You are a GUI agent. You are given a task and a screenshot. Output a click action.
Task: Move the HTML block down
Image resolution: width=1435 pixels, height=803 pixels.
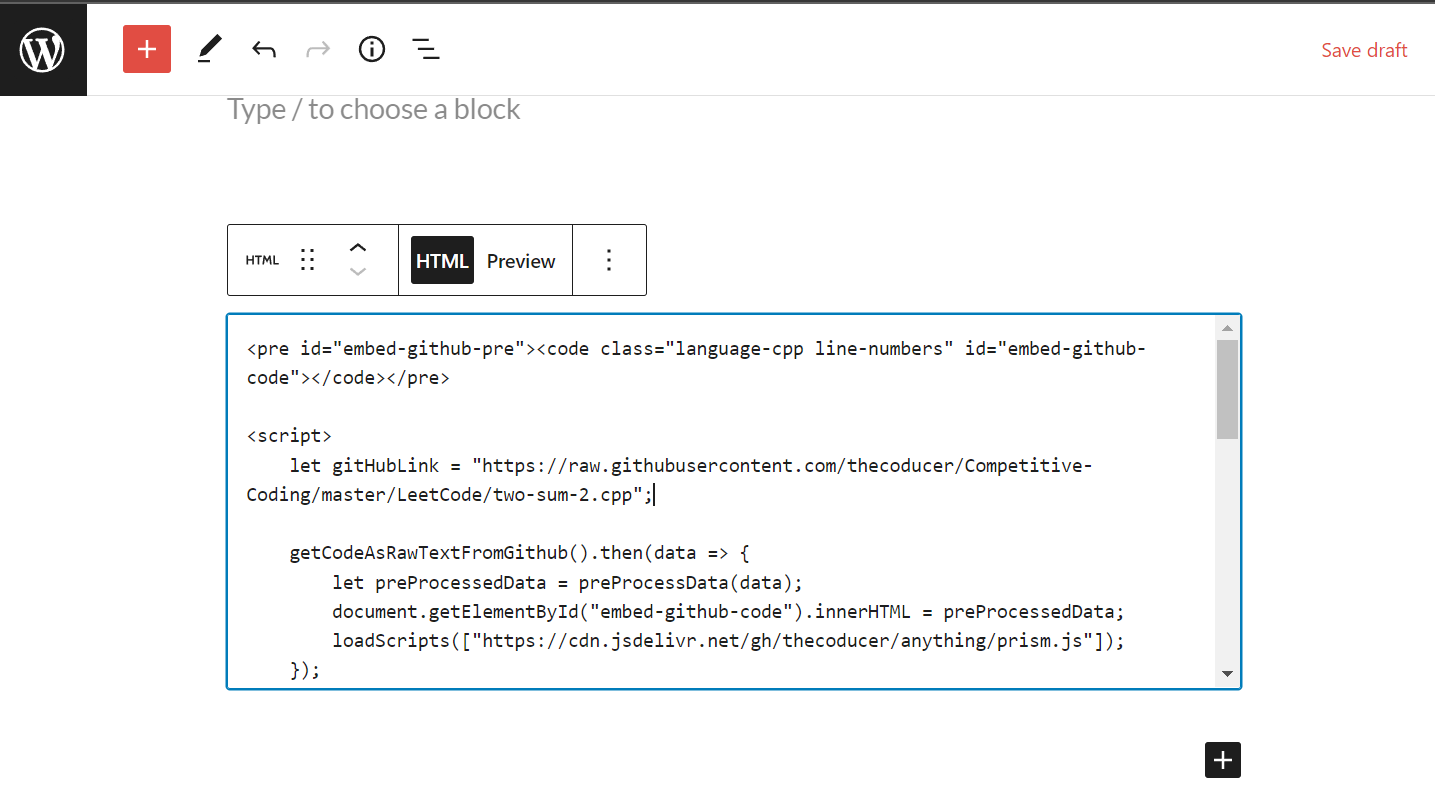358,272
